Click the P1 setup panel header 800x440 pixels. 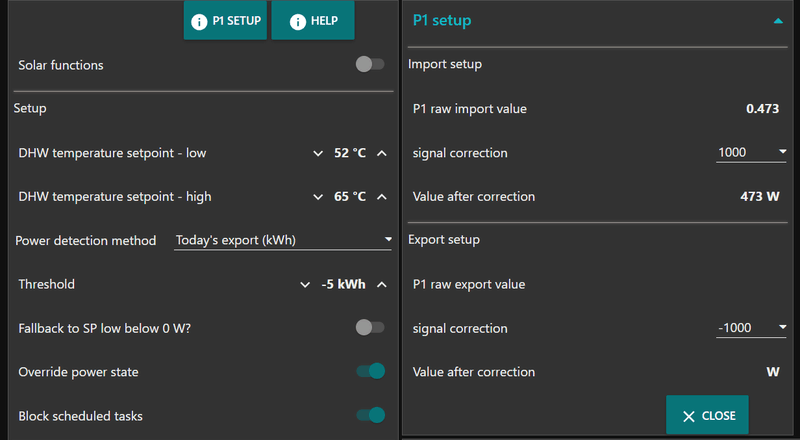[x=442, y=20]
